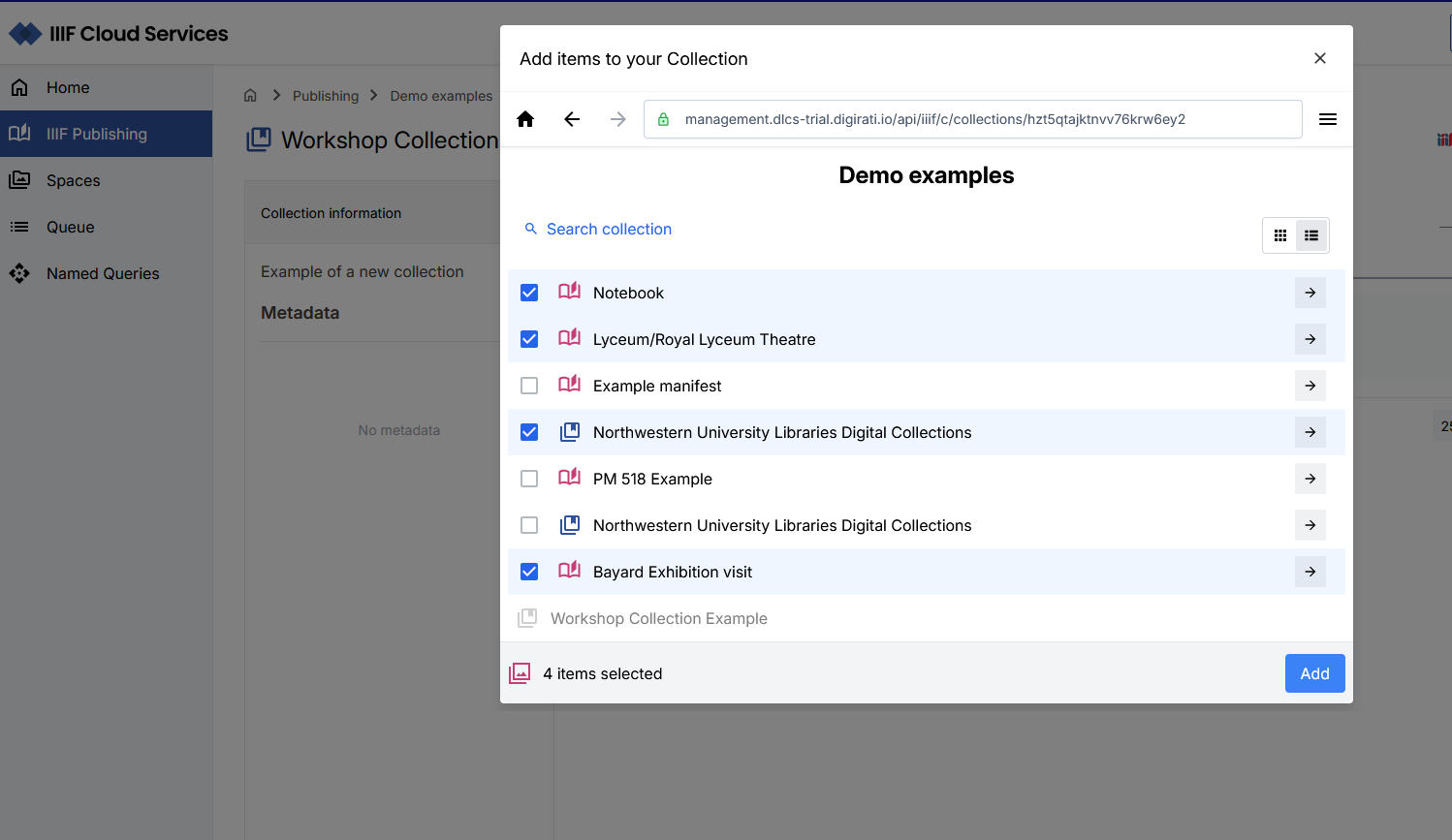Click the Lyceum/Royal Lyceum Theatre title text
The width and height of the screenshot is (1452, 840).
pos(705,339)
